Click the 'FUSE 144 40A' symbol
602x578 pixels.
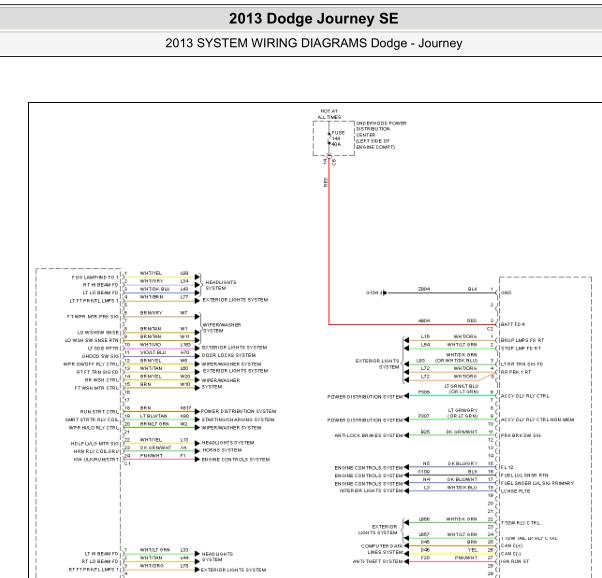point(334,138)
